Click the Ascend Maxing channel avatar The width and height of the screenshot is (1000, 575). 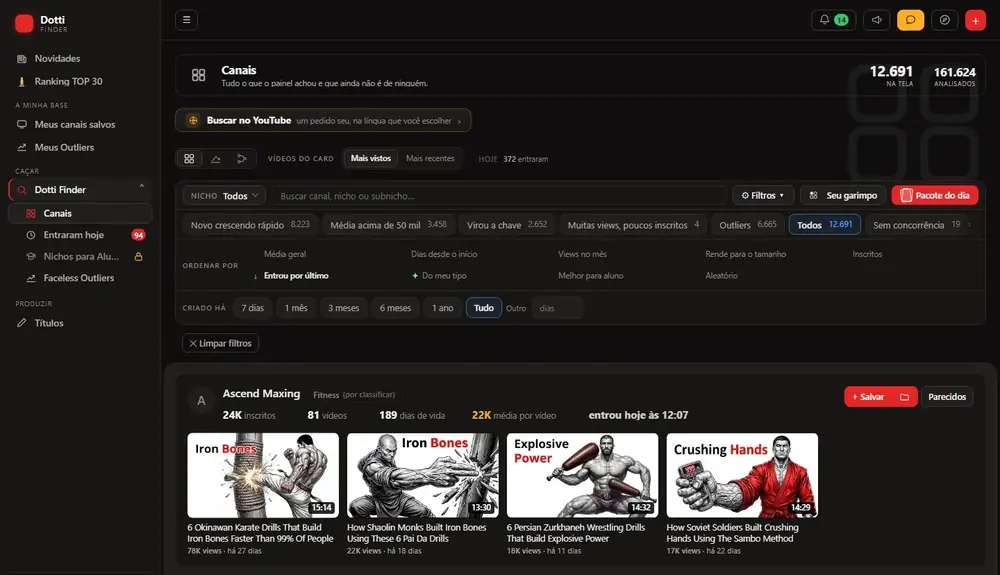tap(201, 401)
